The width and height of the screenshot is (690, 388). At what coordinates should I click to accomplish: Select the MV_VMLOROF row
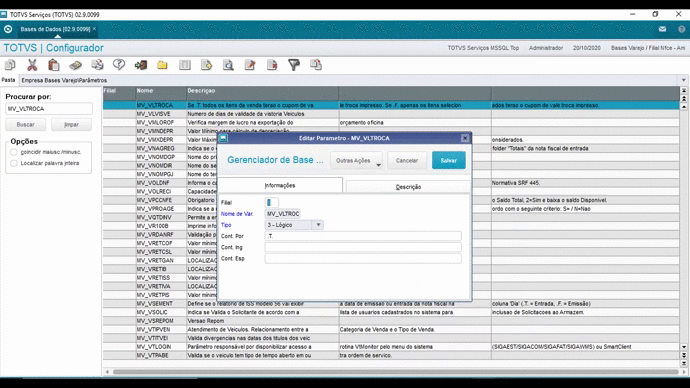point(391,123)
